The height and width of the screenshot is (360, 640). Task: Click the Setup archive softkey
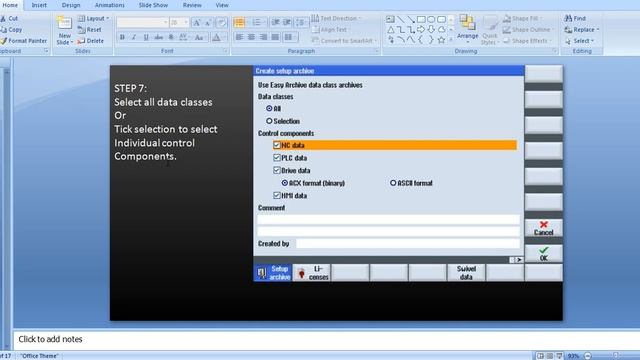pyautogui.click(x=273, y=273)
